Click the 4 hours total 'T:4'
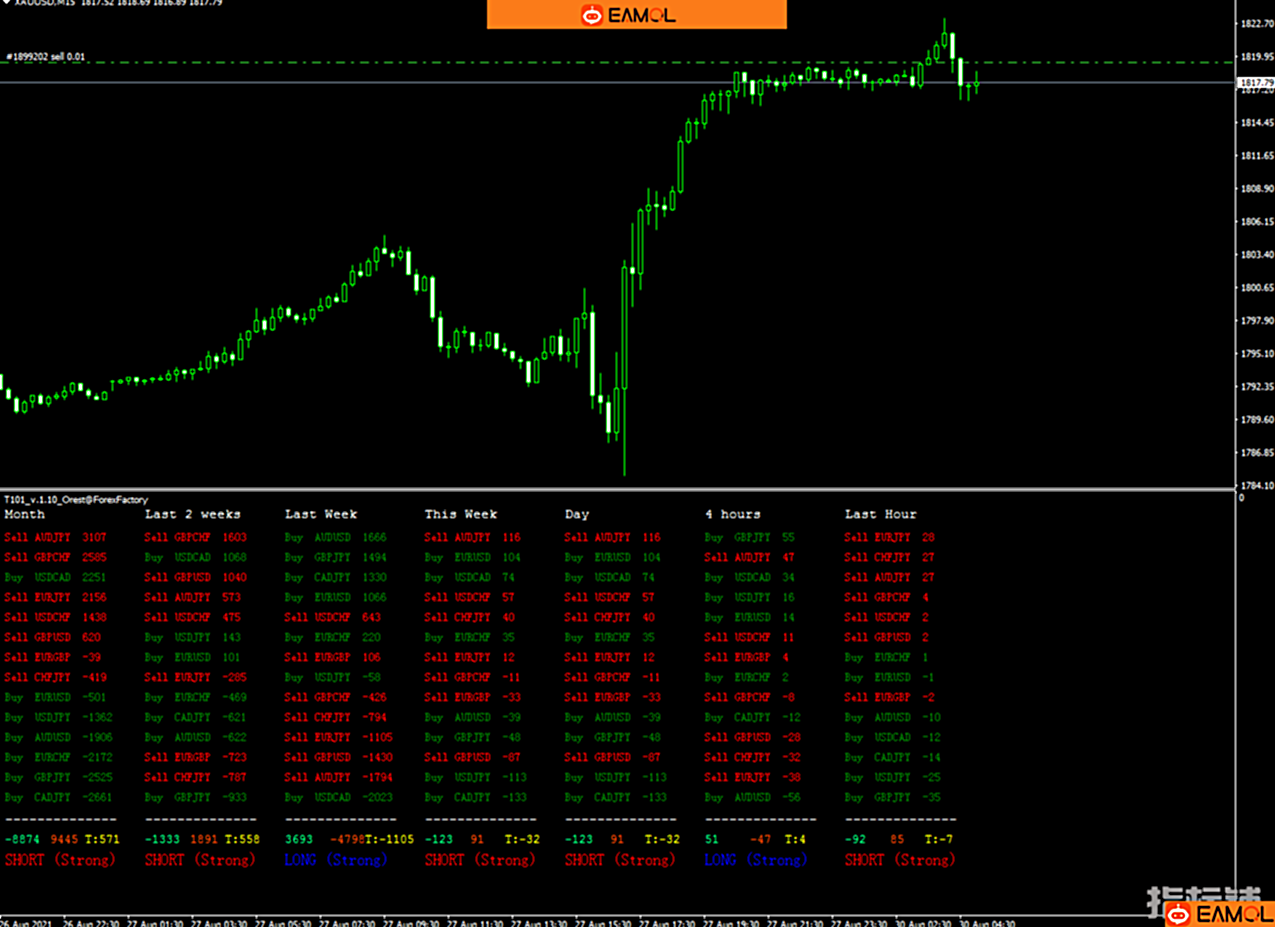The height and width of the screenshot is (927, 1275). point(795,840)
